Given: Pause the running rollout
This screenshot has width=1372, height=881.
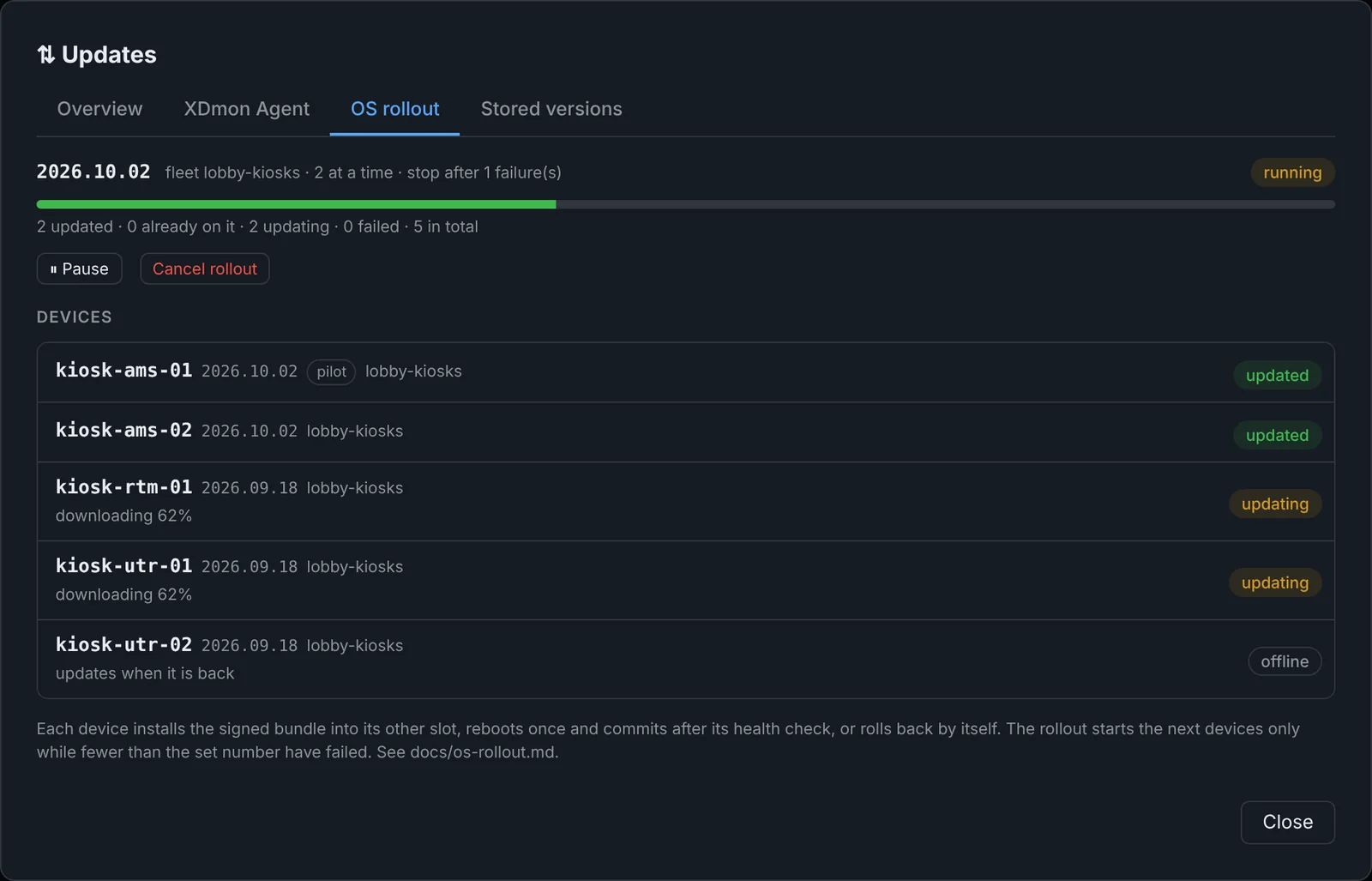Looking at the screenshot, I should (x=79, y=269).
